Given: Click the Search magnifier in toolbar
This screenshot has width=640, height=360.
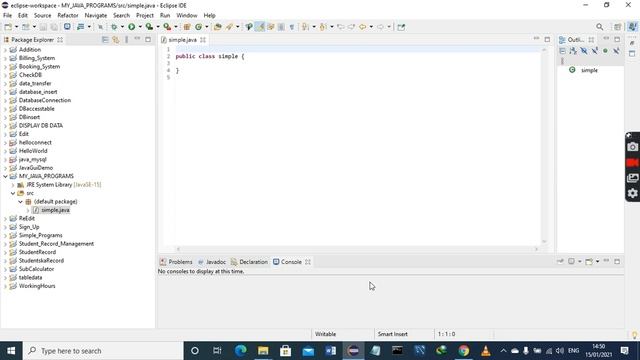Looking at the screenshot, I should pos(599,27).
